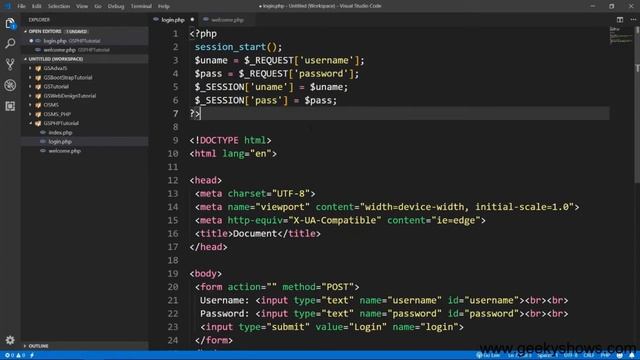The width and height of the screenshot is (640, 360).
Task: Select welcome.php in Open Editors list
Action: point(84,50)
